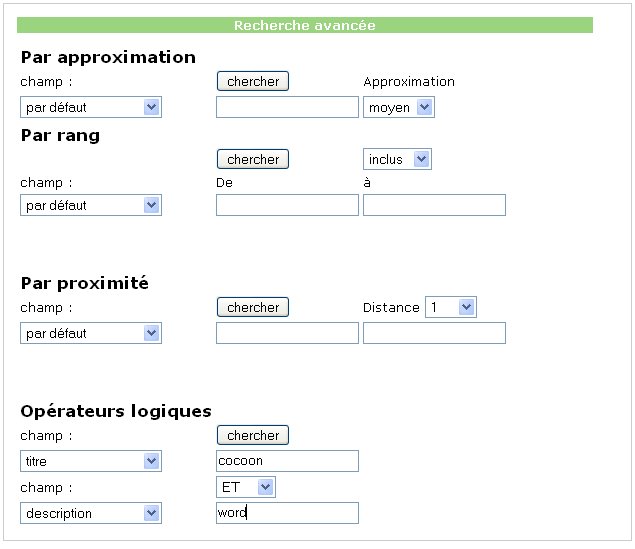Click chercher button under Par proximité
The image size is (635, 549).
253,307
